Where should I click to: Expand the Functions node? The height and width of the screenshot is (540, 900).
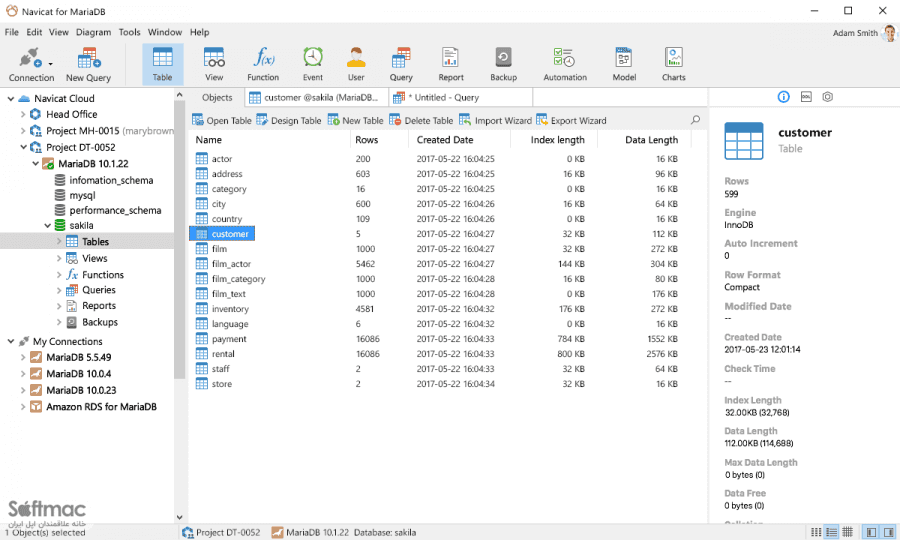[x=59, y=274]
